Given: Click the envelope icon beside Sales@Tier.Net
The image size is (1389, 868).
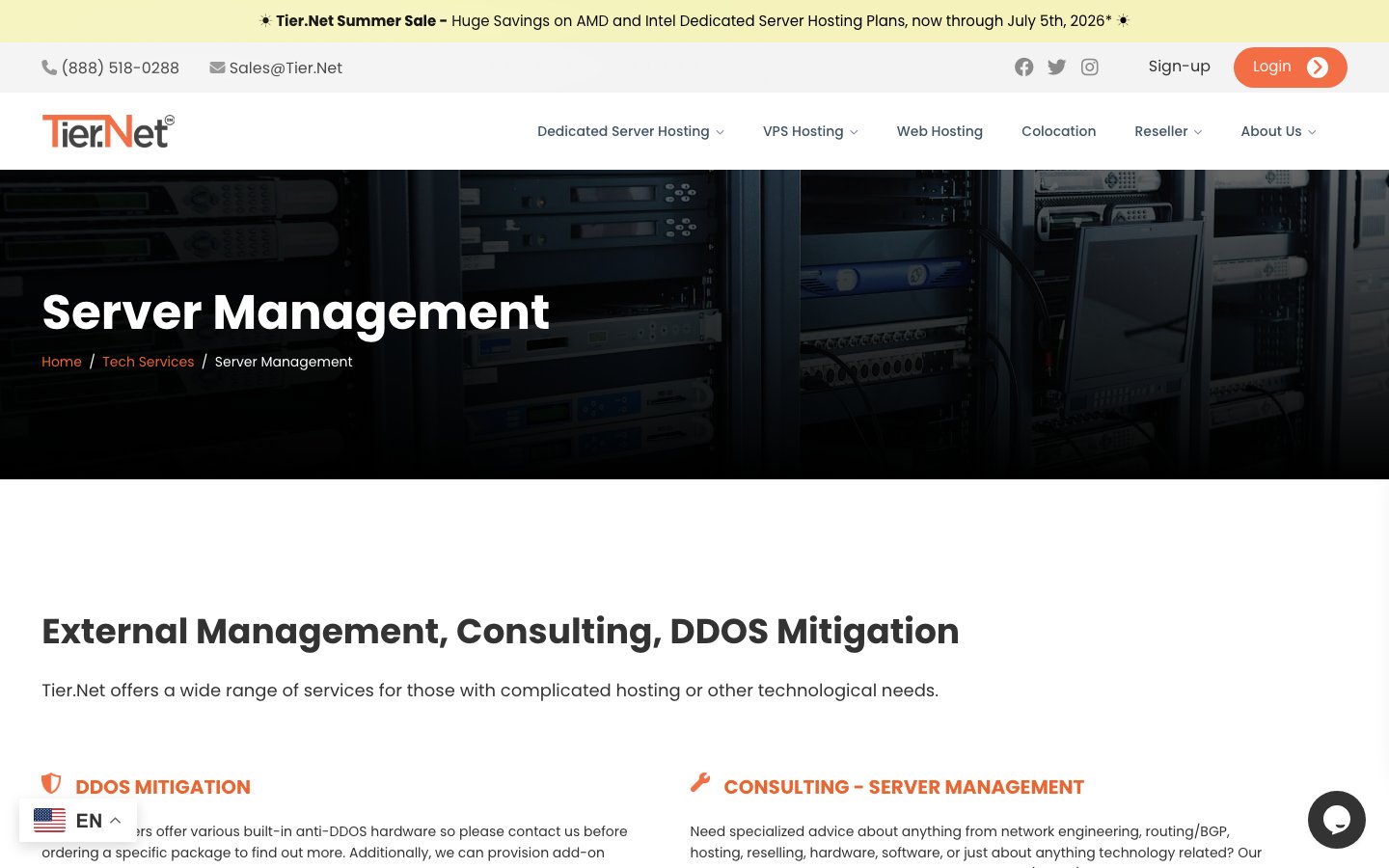Looking at the screenshot, I should coord(218,68).
